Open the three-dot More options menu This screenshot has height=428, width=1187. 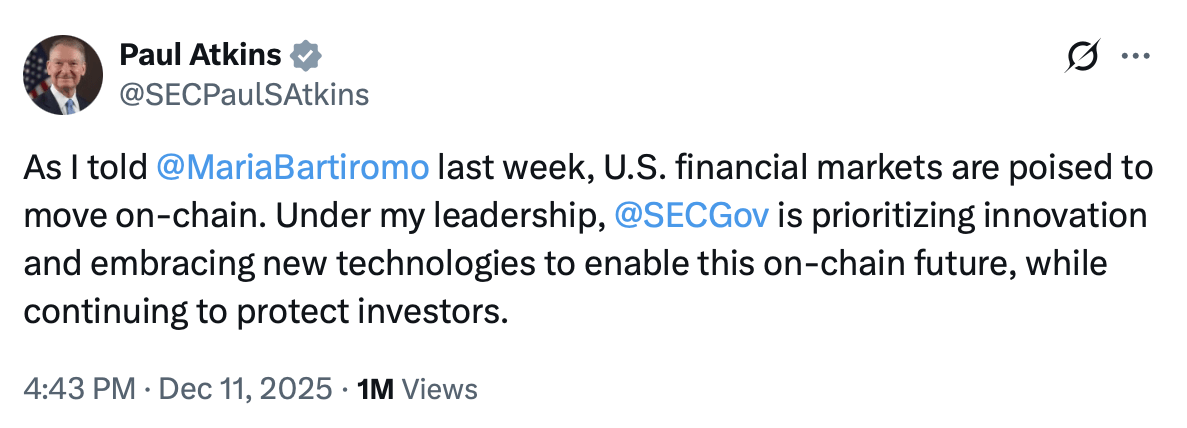click(1136, 57)
